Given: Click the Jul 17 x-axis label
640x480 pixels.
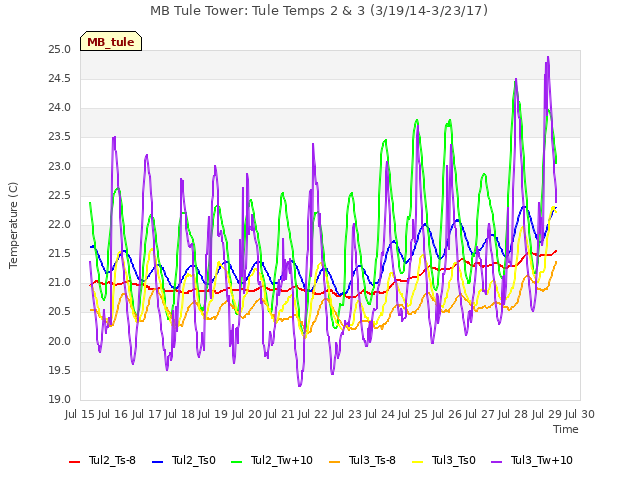Looking at the screenshot, I should [147, 414].
